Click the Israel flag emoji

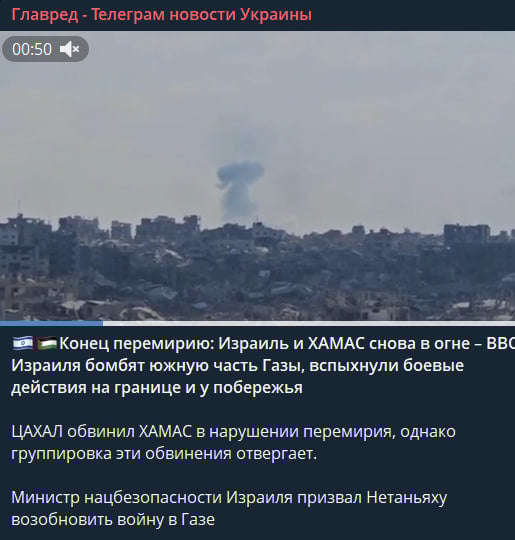[x=23, y=343]
